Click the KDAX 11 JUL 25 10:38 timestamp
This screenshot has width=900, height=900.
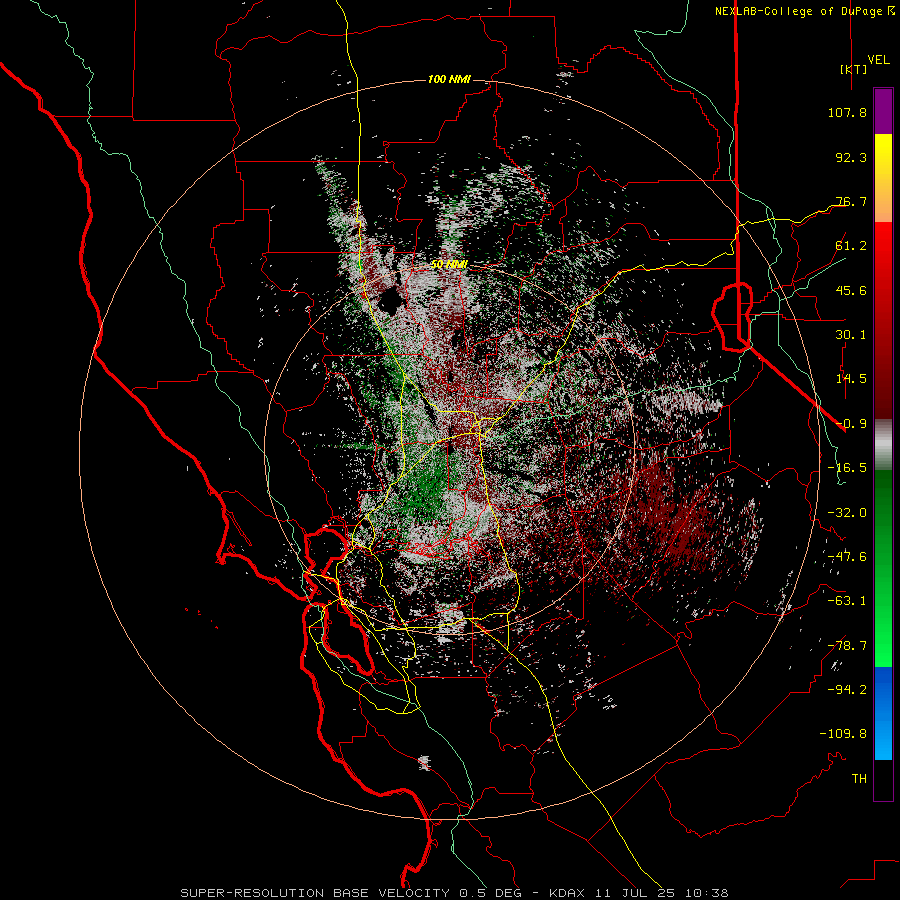click(x=638, y=893)
